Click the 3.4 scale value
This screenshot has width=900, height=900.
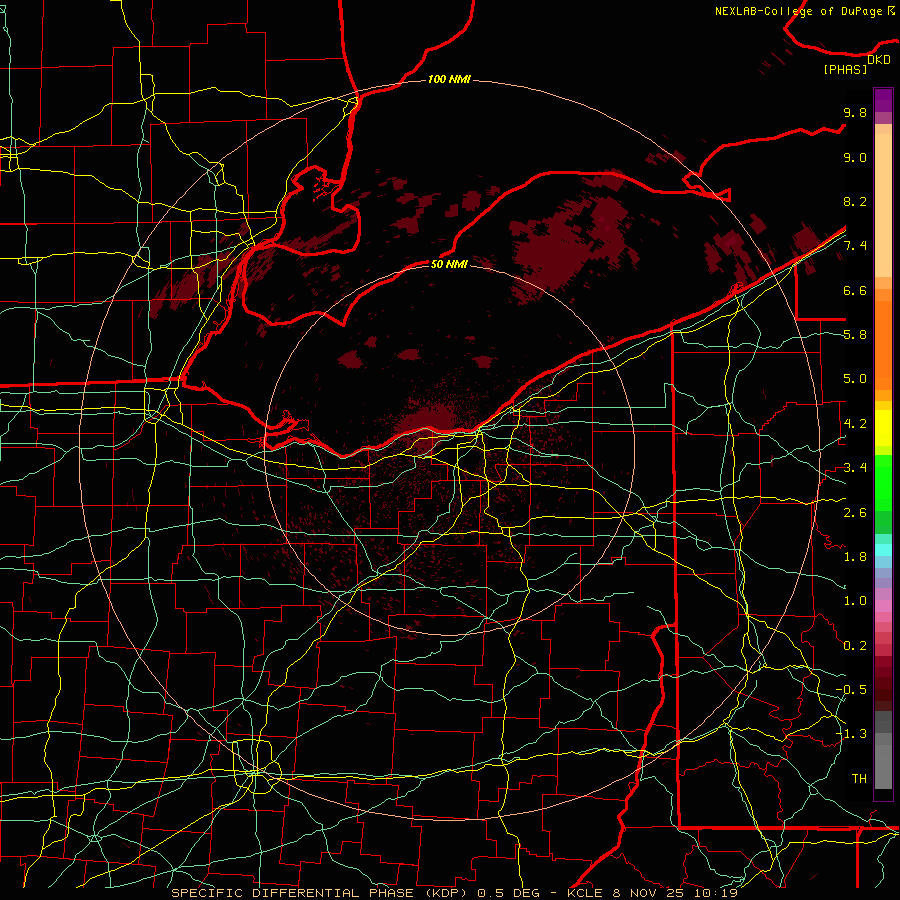855,468
